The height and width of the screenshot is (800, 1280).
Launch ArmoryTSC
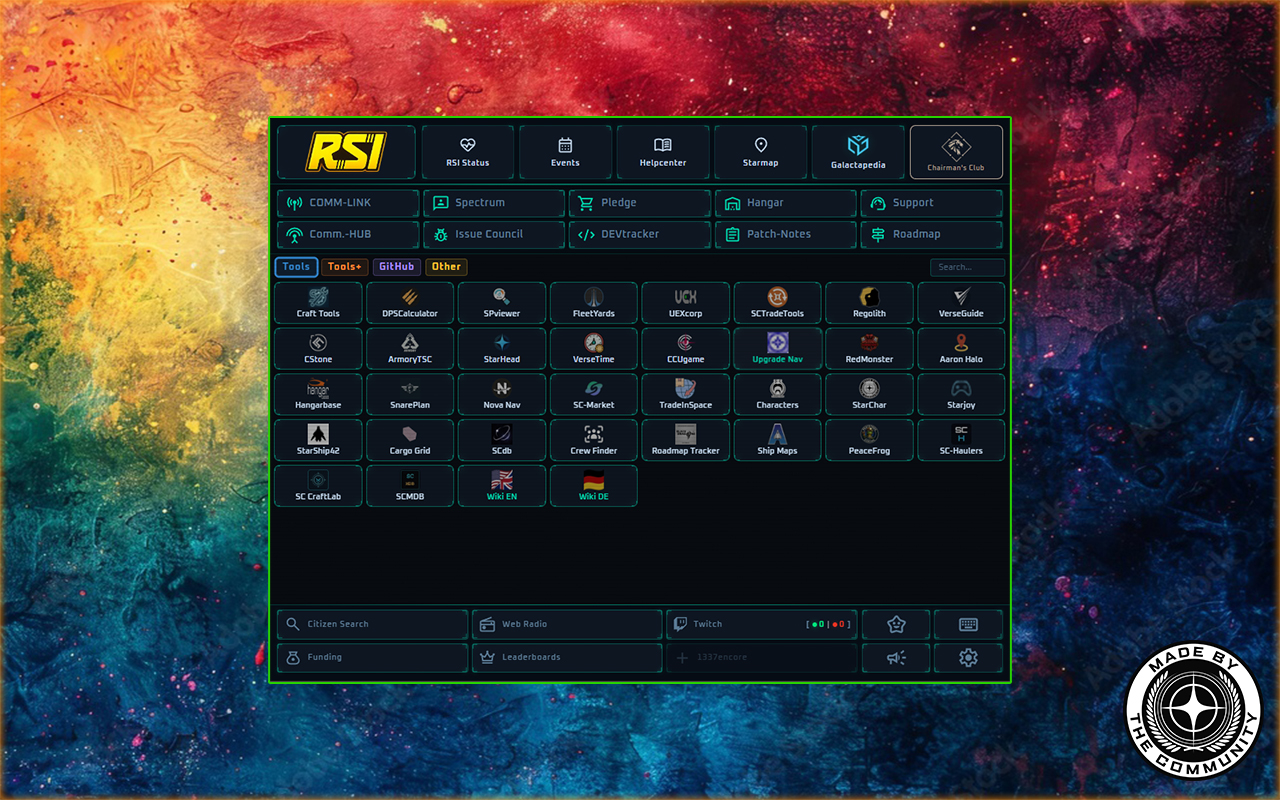click(410, 349)
